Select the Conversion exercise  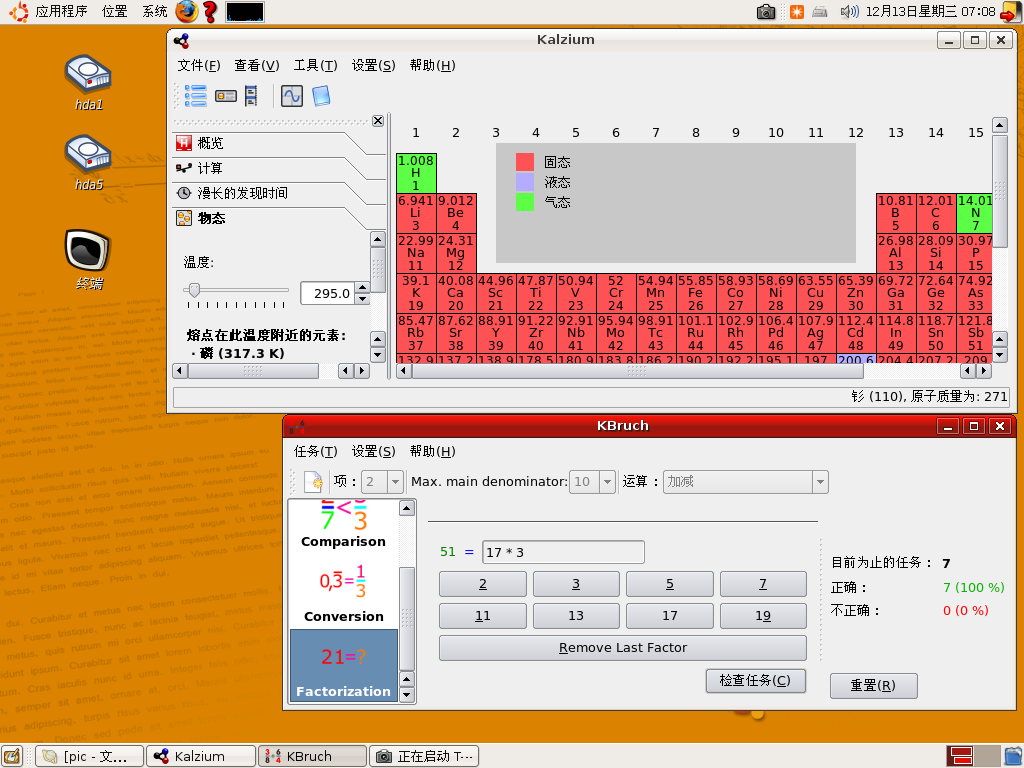[x=344, y=591]
